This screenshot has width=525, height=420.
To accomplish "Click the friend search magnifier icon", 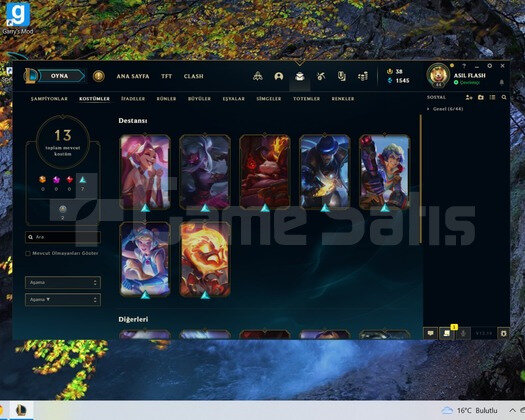I will [504, 97].
